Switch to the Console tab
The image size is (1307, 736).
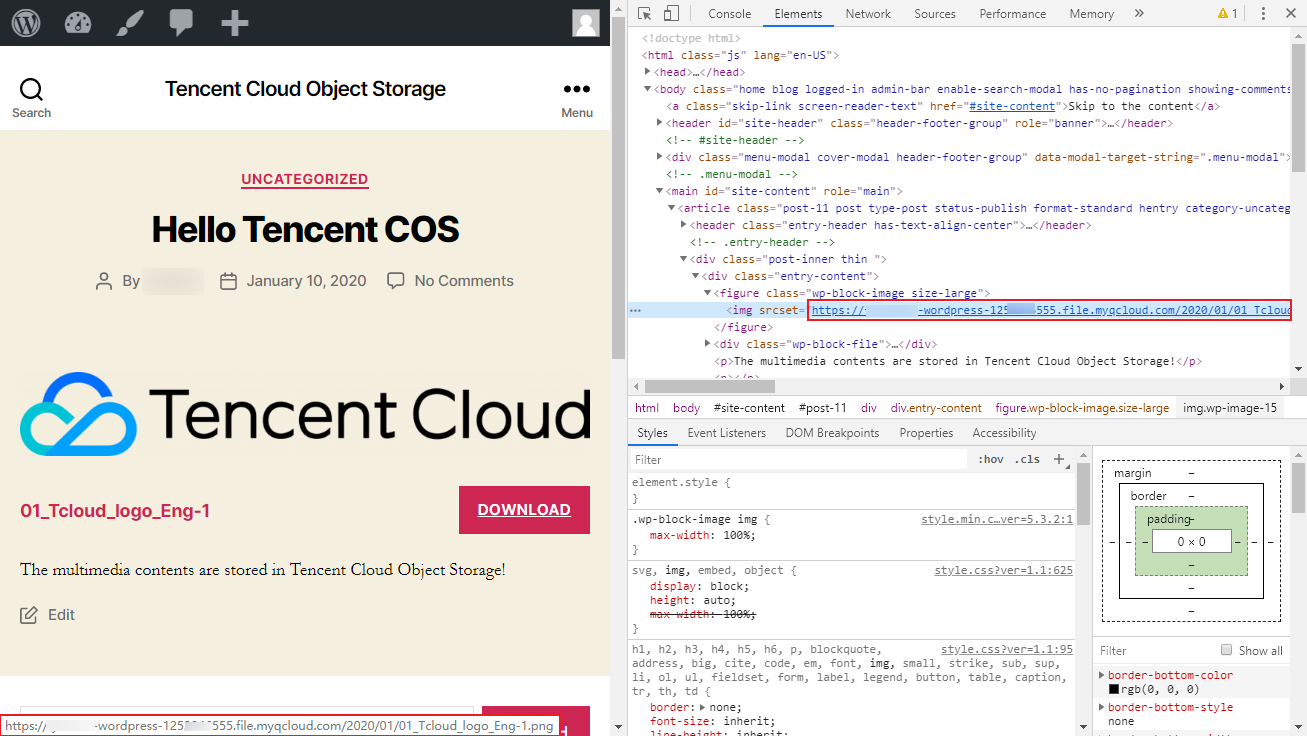click(x=729, y=14)
